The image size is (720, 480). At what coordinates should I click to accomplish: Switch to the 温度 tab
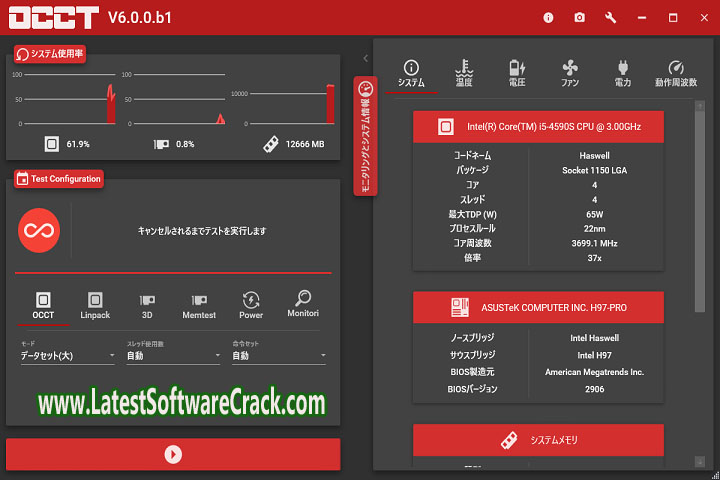[x=464, y=73]
